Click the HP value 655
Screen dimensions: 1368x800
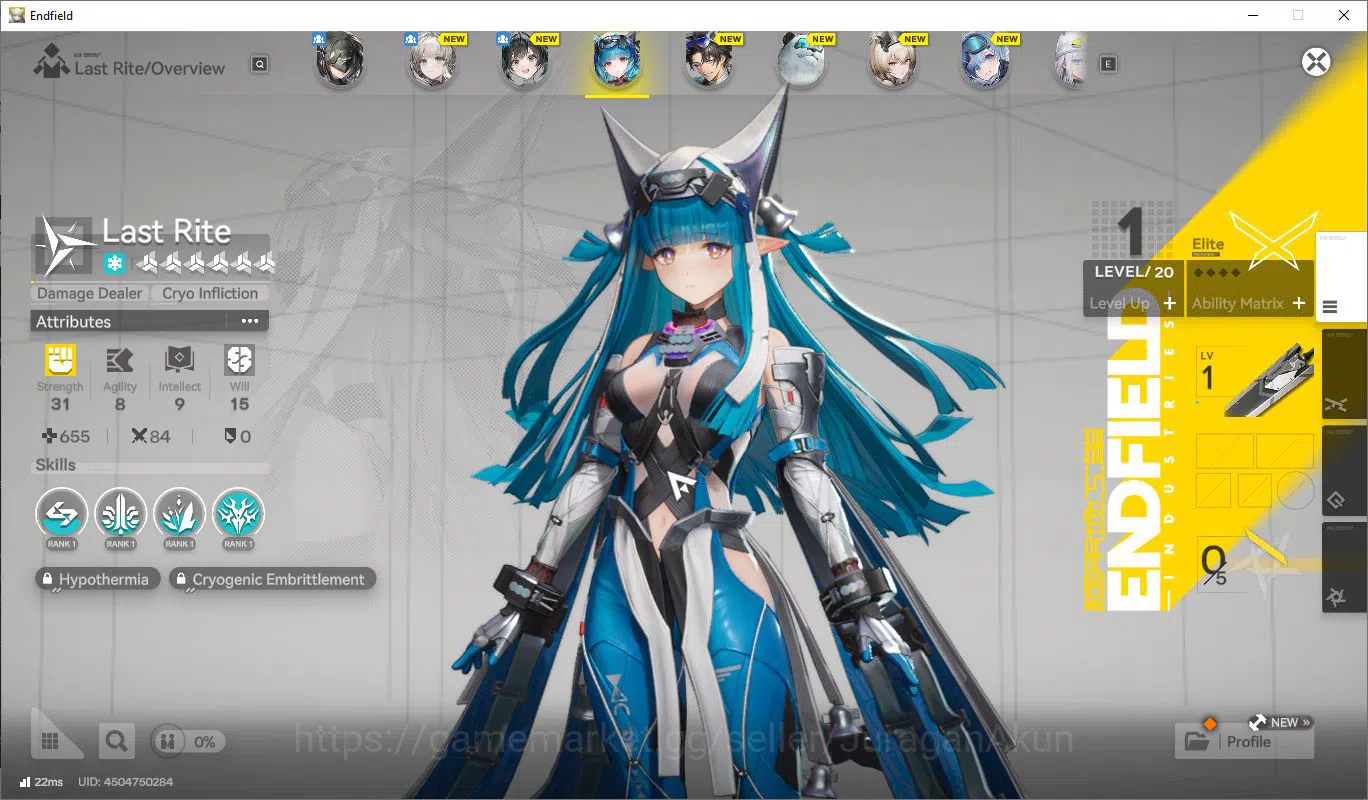75,437
